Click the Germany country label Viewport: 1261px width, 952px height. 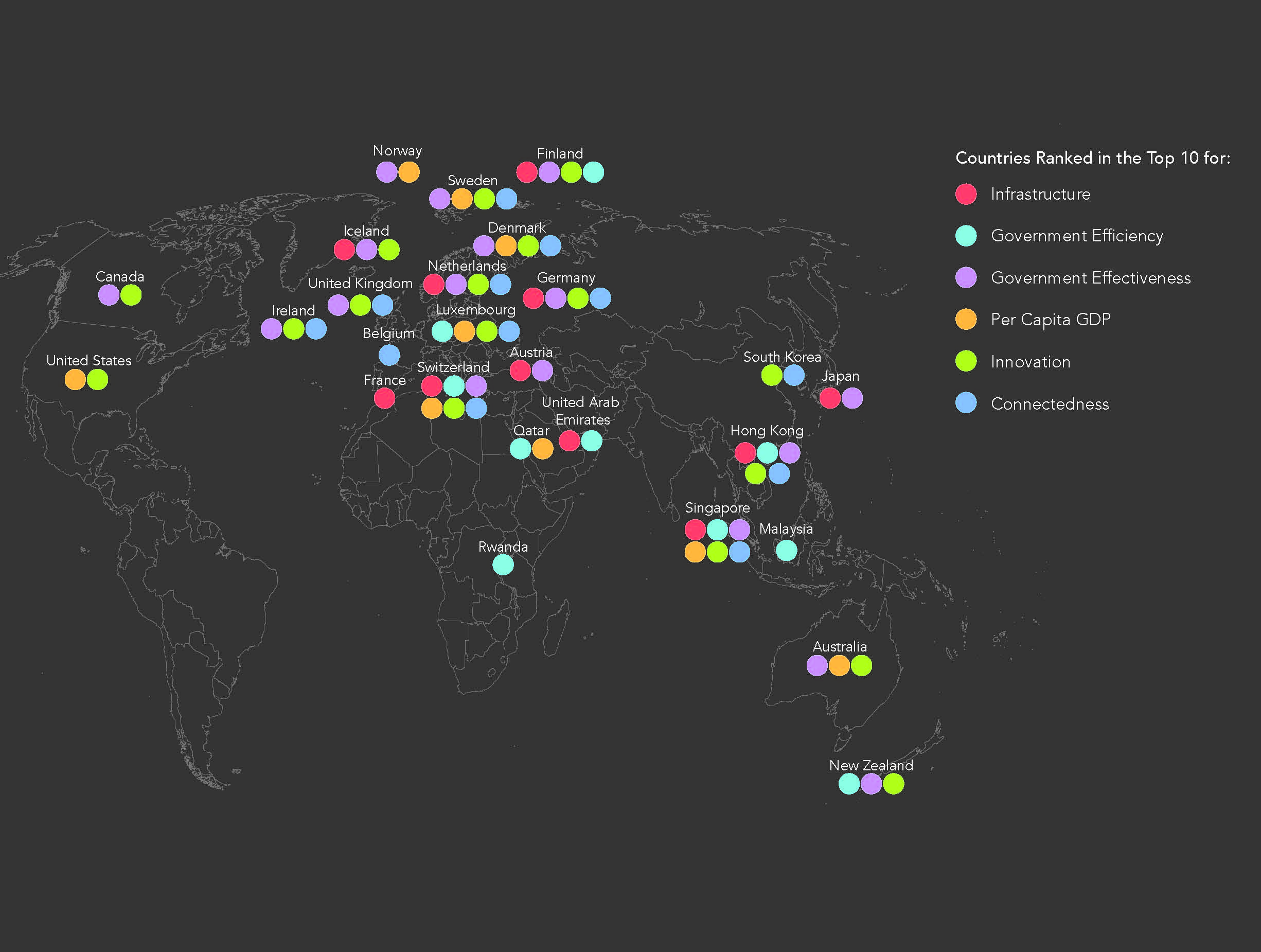tap(566, 278)
